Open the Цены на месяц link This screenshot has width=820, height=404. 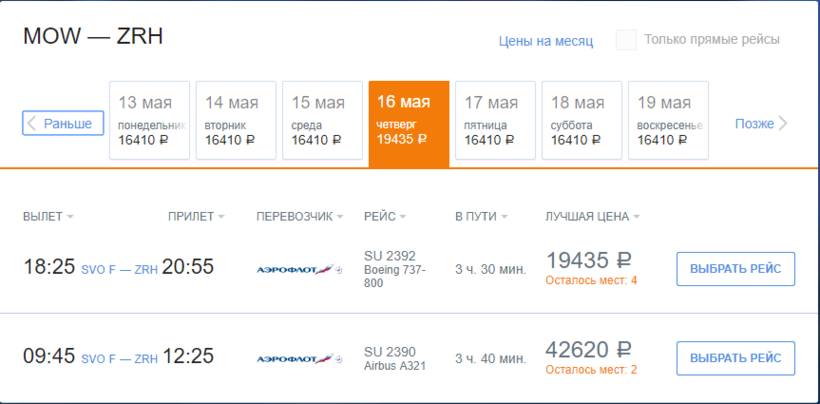click(x=546, y=41)
